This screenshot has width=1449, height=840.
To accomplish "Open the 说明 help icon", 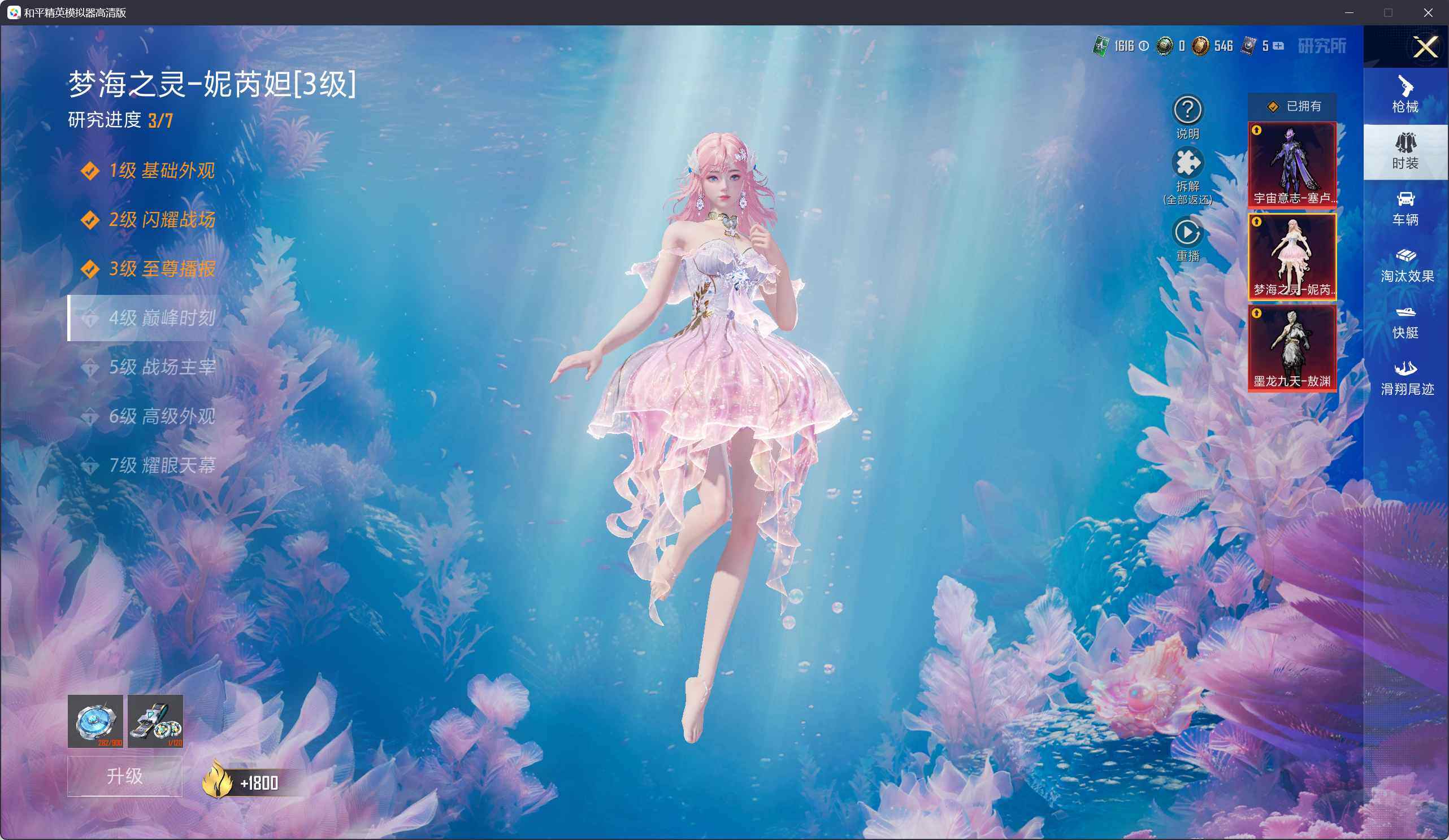I will coord(1187,110).
